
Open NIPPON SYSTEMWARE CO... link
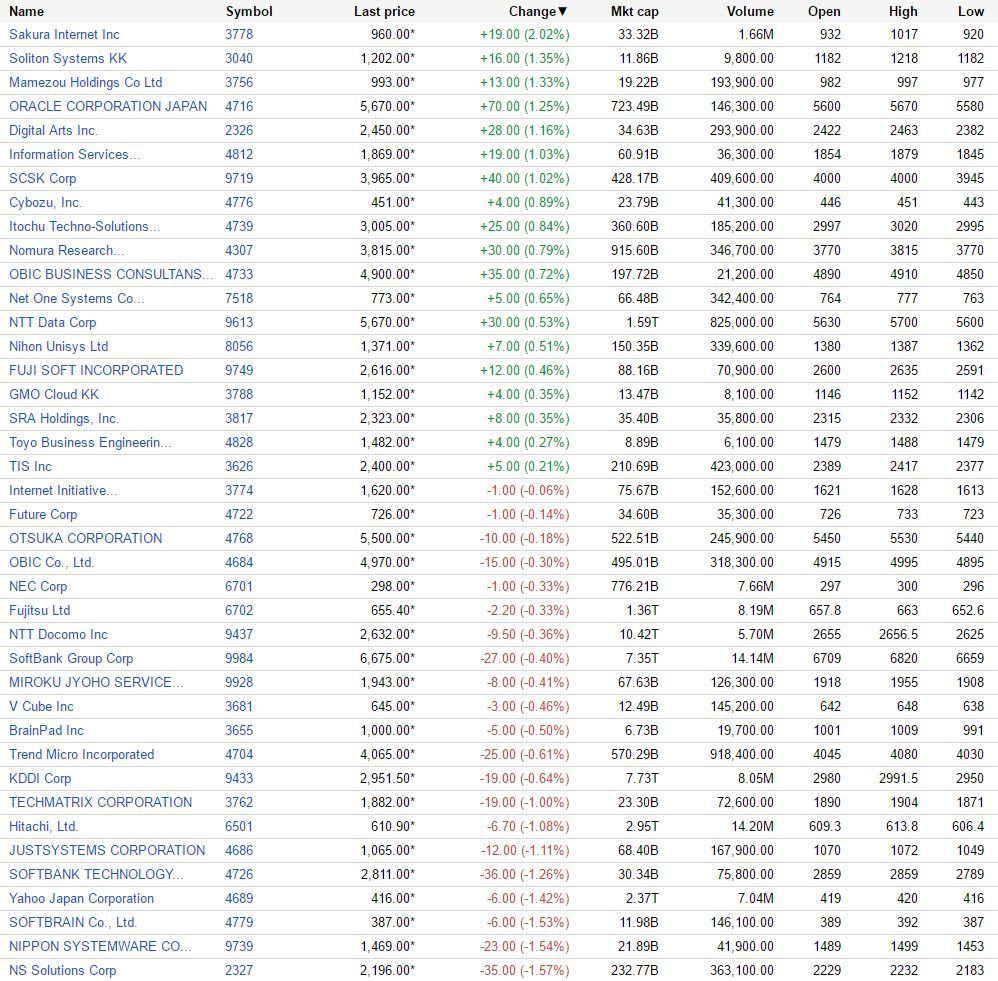point(100,947)
